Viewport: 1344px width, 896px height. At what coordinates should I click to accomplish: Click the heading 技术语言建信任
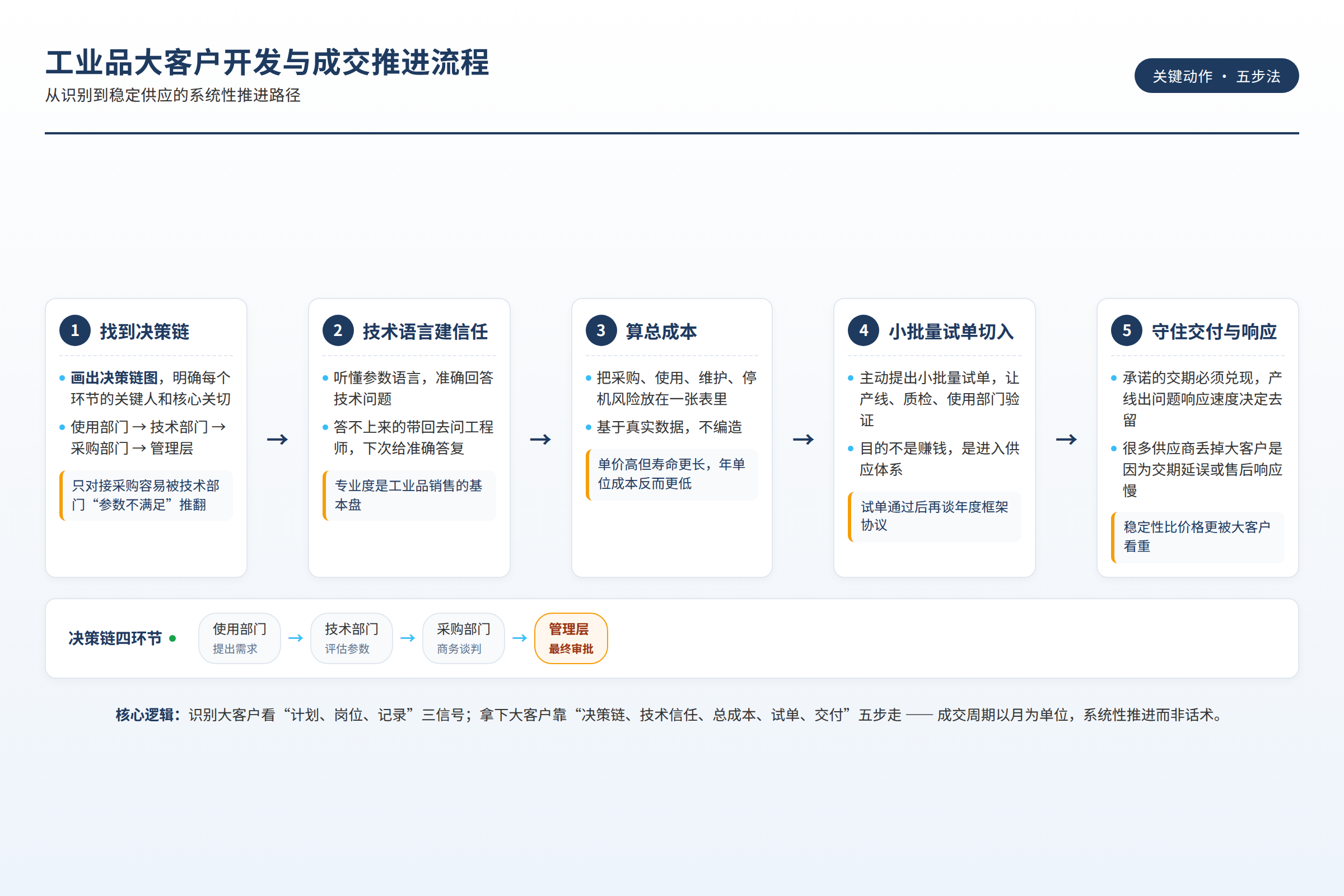pos(425,332)
